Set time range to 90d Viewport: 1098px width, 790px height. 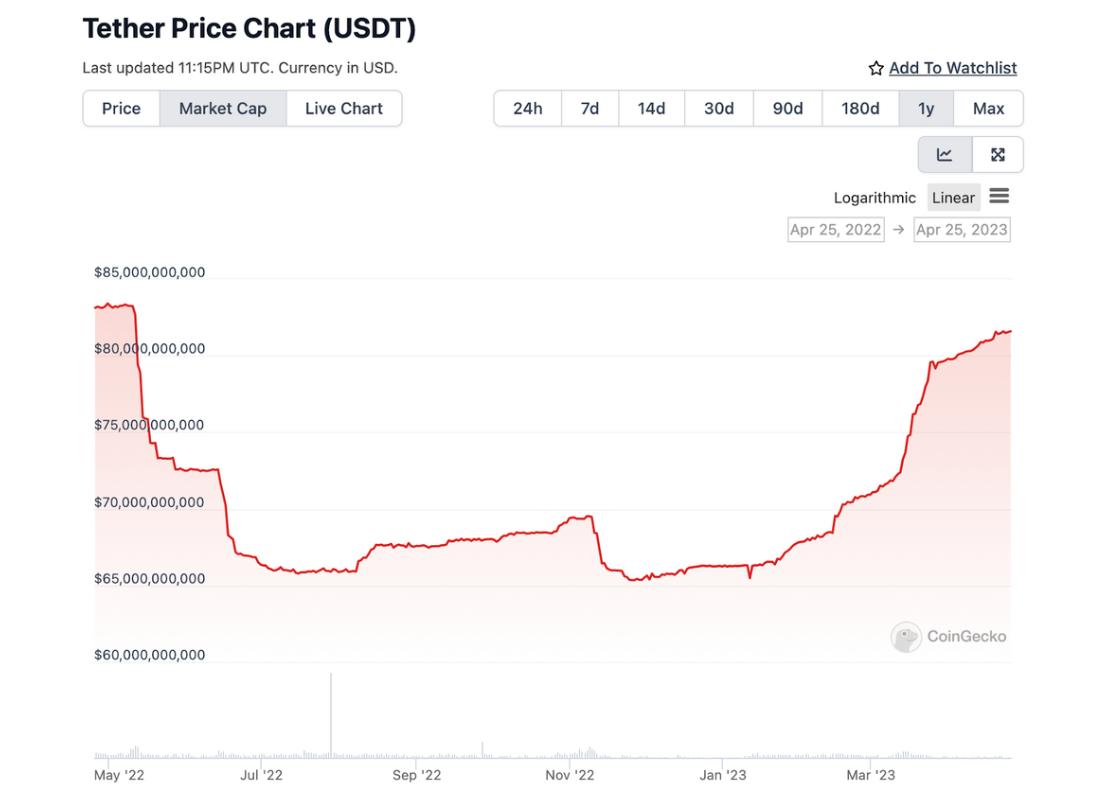(x=788, y=109)
